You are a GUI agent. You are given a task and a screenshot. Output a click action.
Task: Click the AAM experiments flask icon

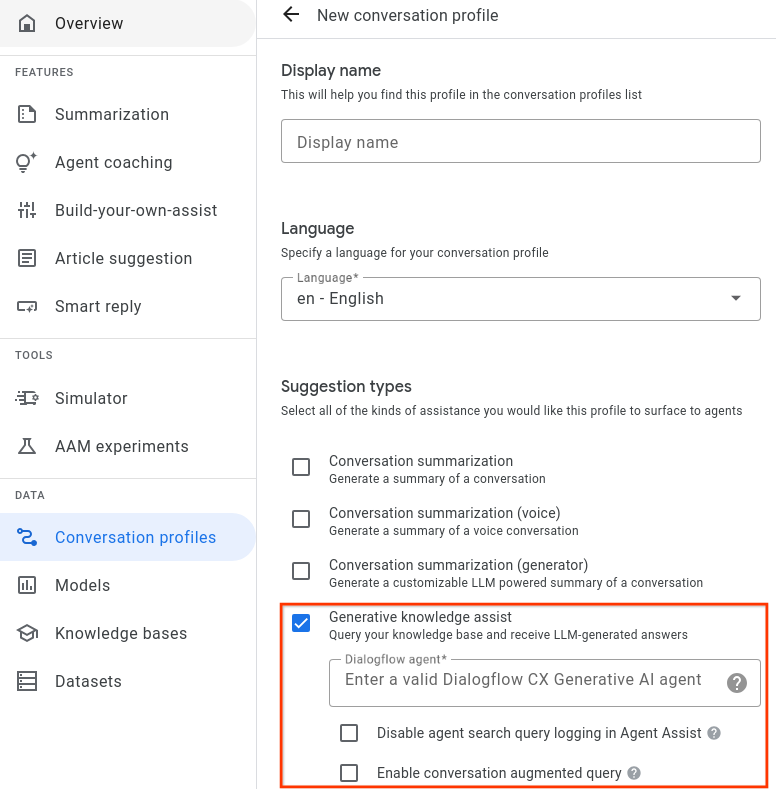(x=27, y=446)
